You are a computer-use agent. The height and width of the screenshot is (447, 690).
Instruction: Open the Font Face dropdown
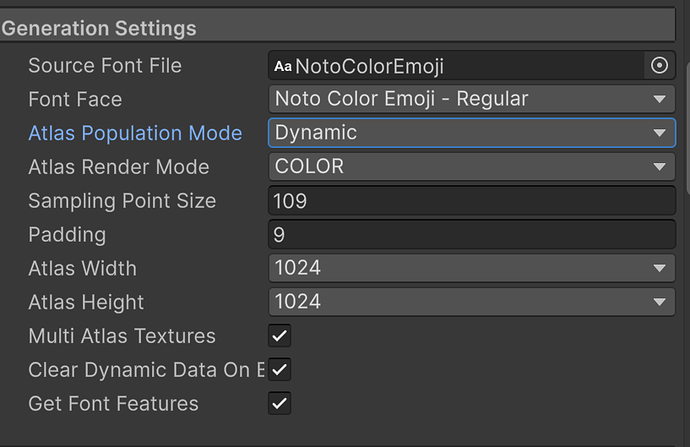click(x=471, y=99)
